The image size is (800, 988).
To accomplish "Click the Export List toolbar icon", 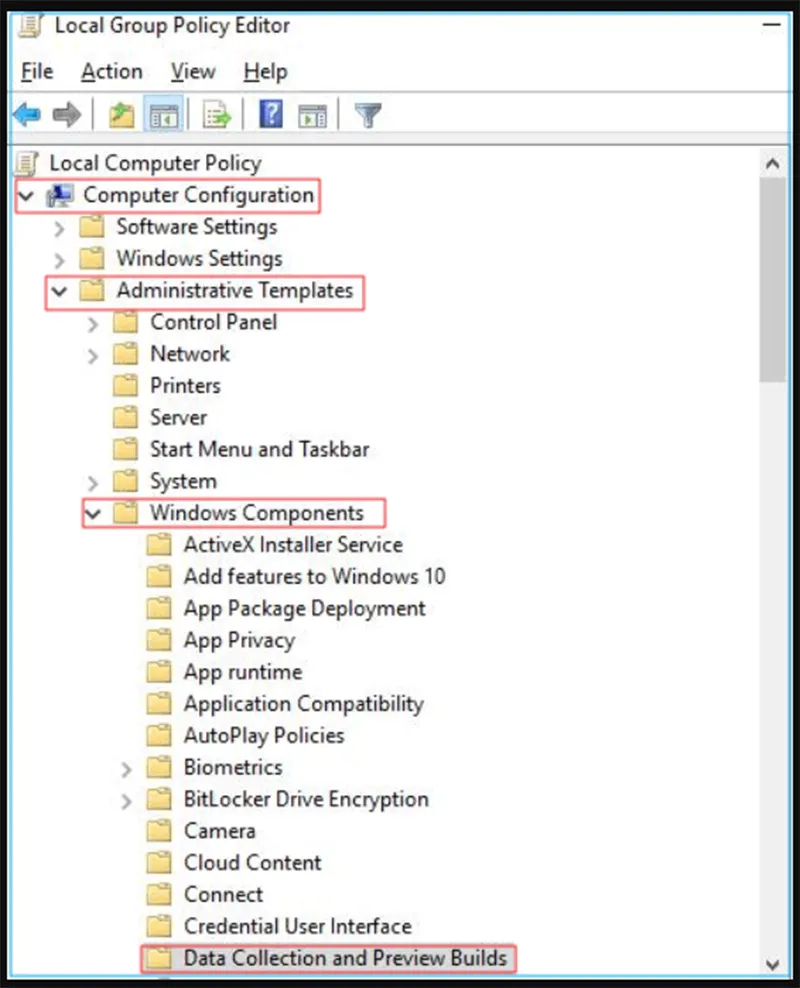I will click(x=217, y=115).
